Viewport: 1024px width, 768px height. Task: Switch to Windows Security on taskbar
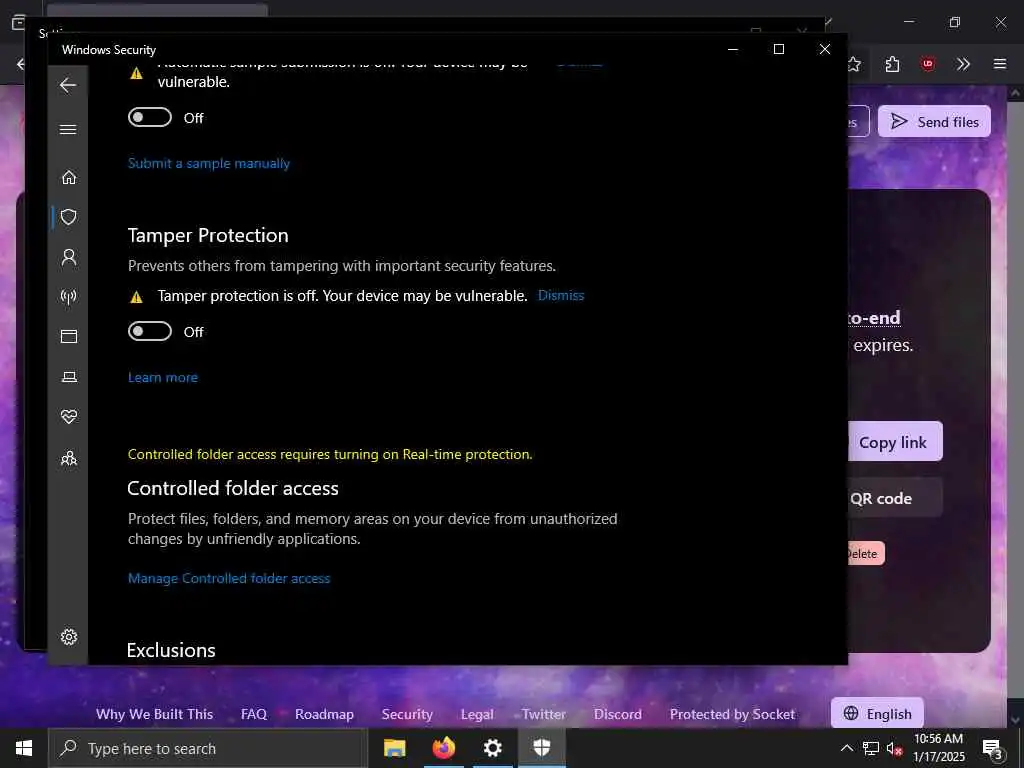click(x=542, y=748)
